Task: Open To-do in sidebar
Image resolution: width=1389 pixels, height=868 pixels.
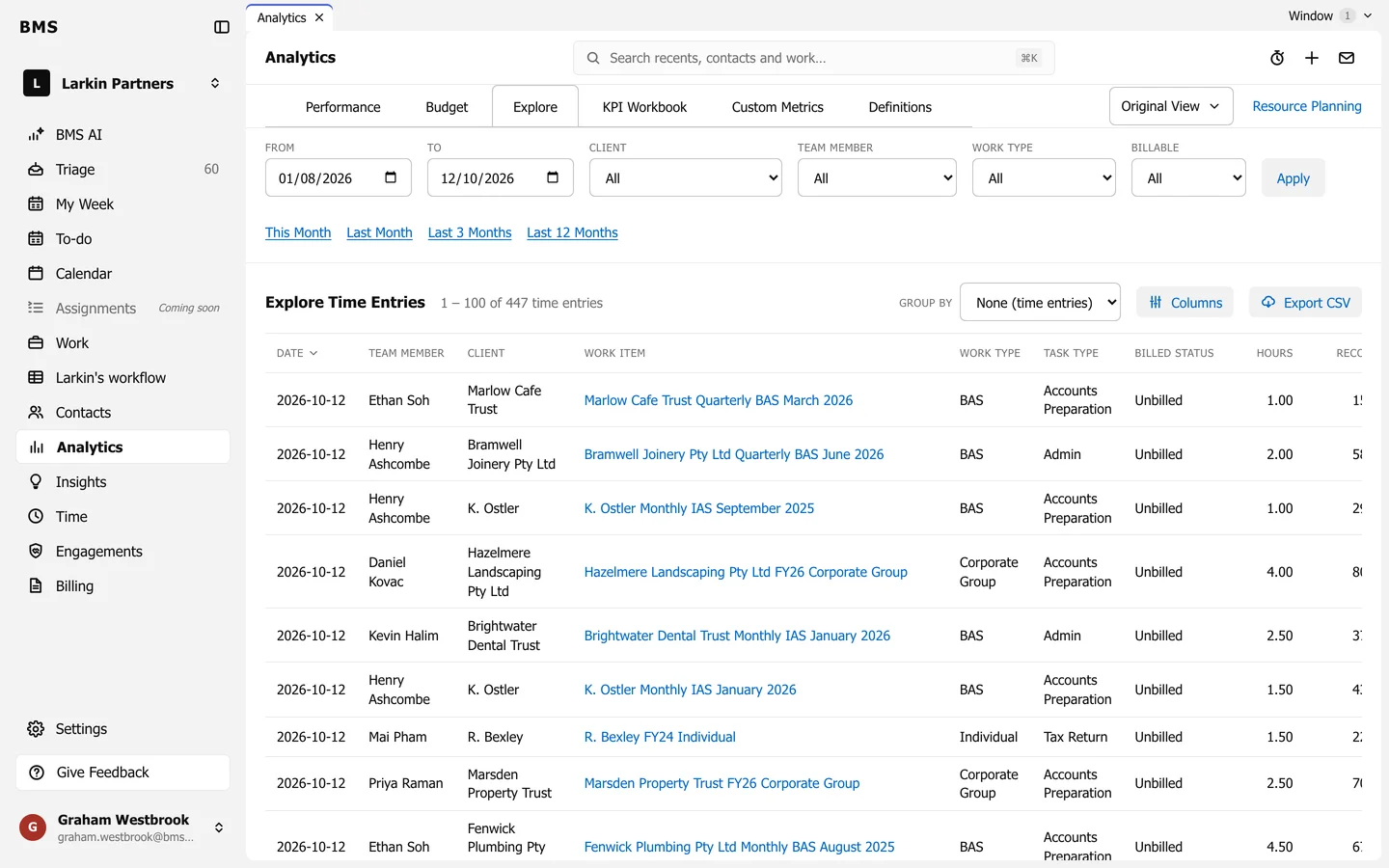Action: click(x=123, y=239)
